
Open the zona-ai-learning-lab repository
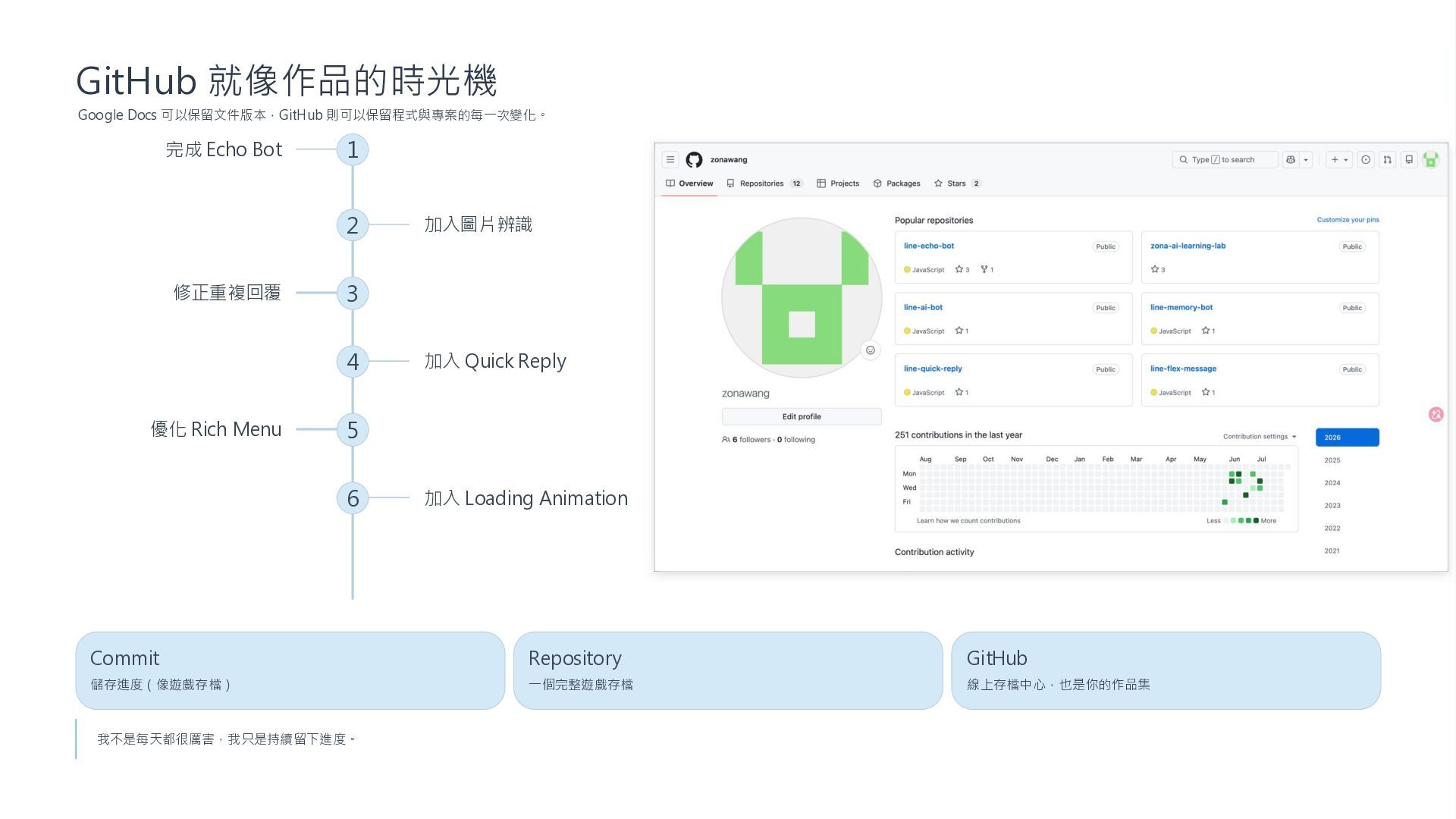[1188, 246]
